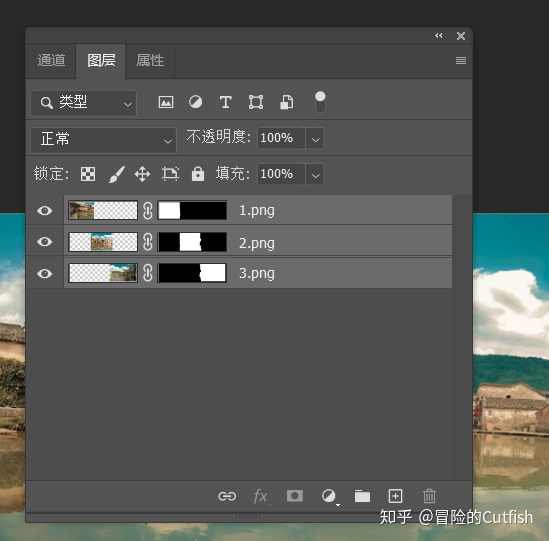The height and width of the screenshot is (541, 549).
Task: Lock all padlock icon
Action: click(x=198, y=174)
